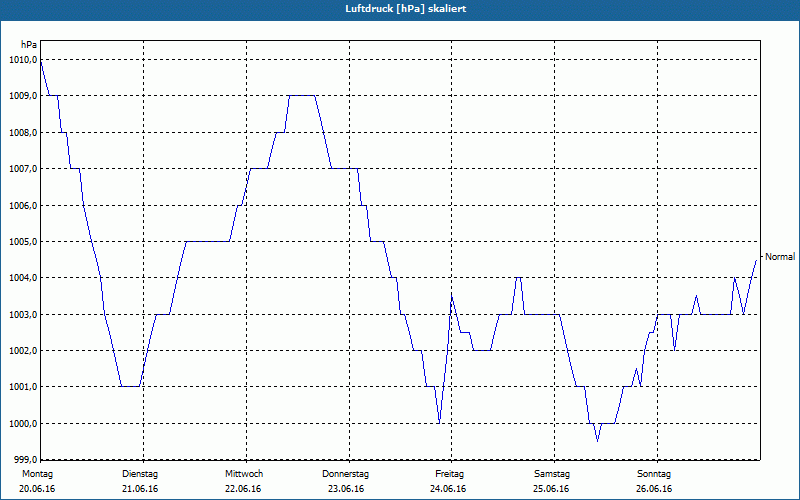Click the 'Samstag' day label

click(552, 474)
